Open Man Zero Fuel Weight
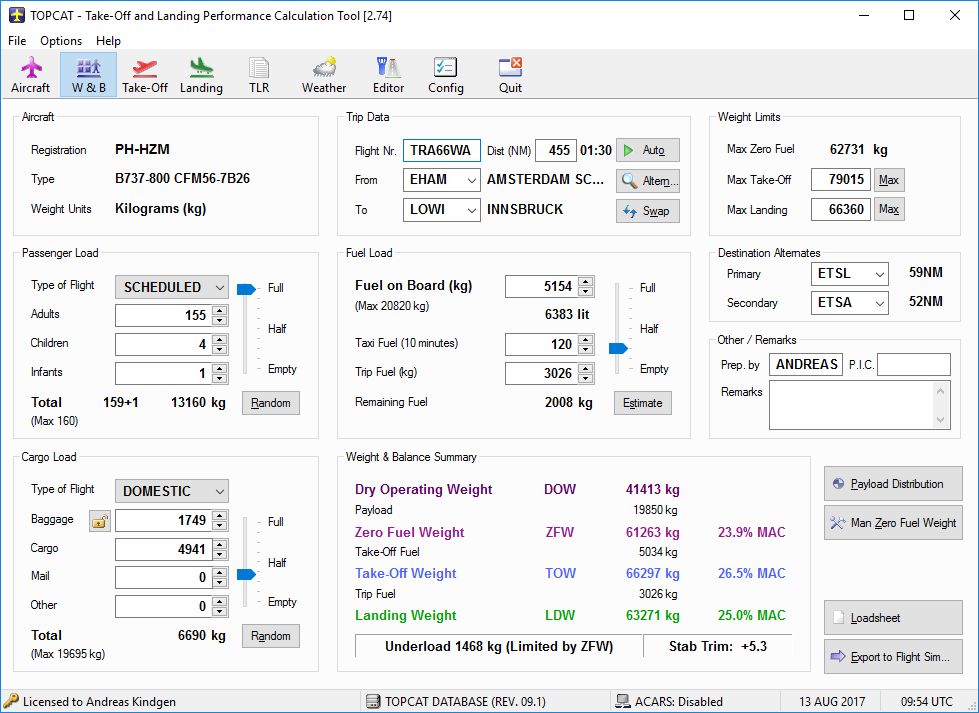The height and width of the screenshot is (713, 979). [893, 523]
